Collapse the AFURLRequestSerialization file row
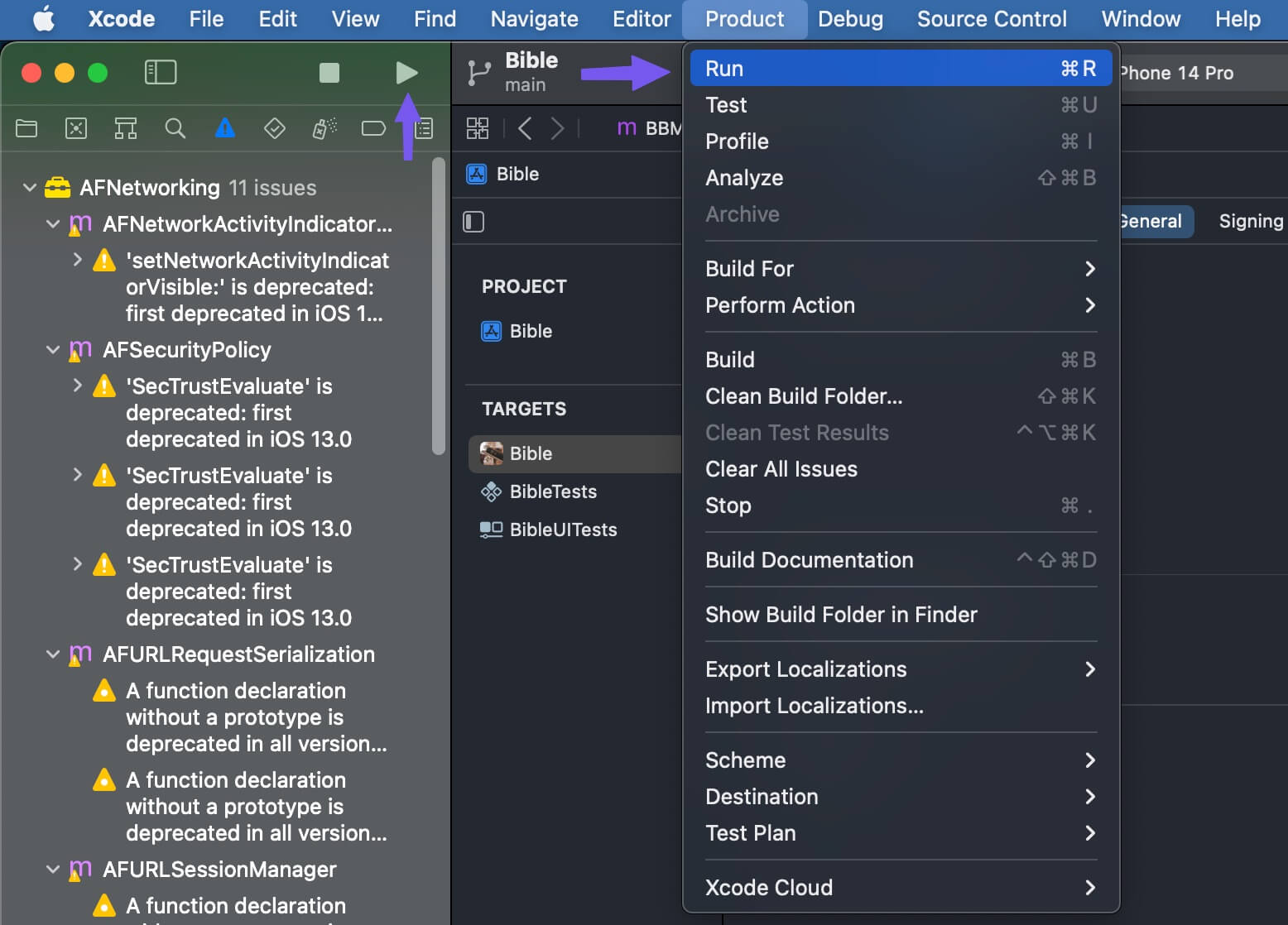The image size is (1288, 925). (53, 654)
